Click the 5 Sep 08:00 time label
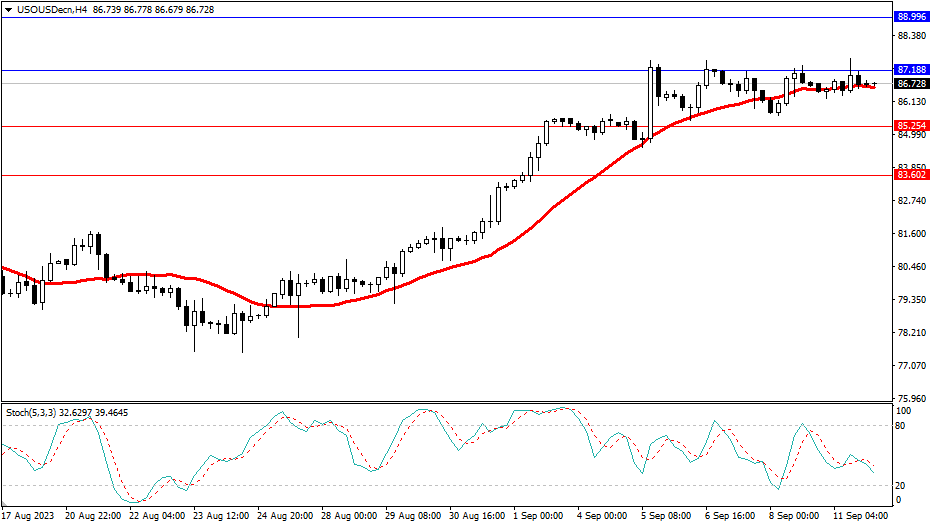This screenshot has height=526, width=933. pyautogui.click(x=666, y=516)
